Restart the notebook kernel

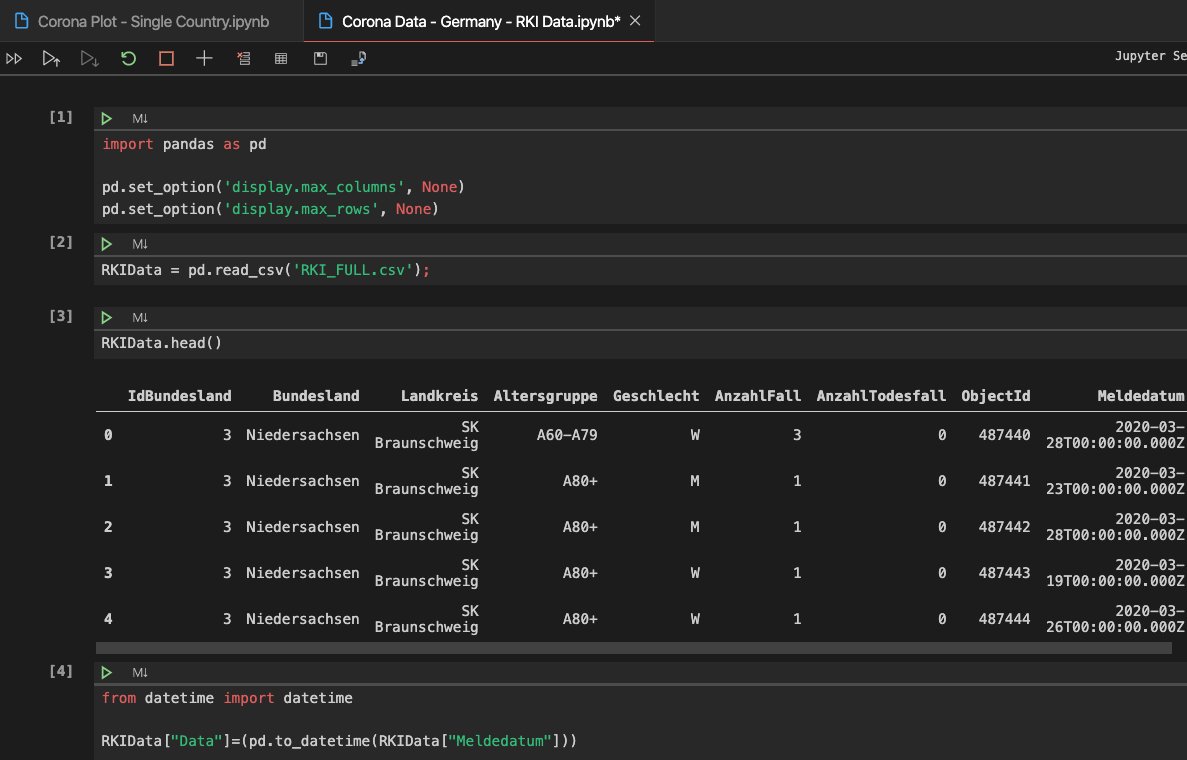(x=128, y=57)
